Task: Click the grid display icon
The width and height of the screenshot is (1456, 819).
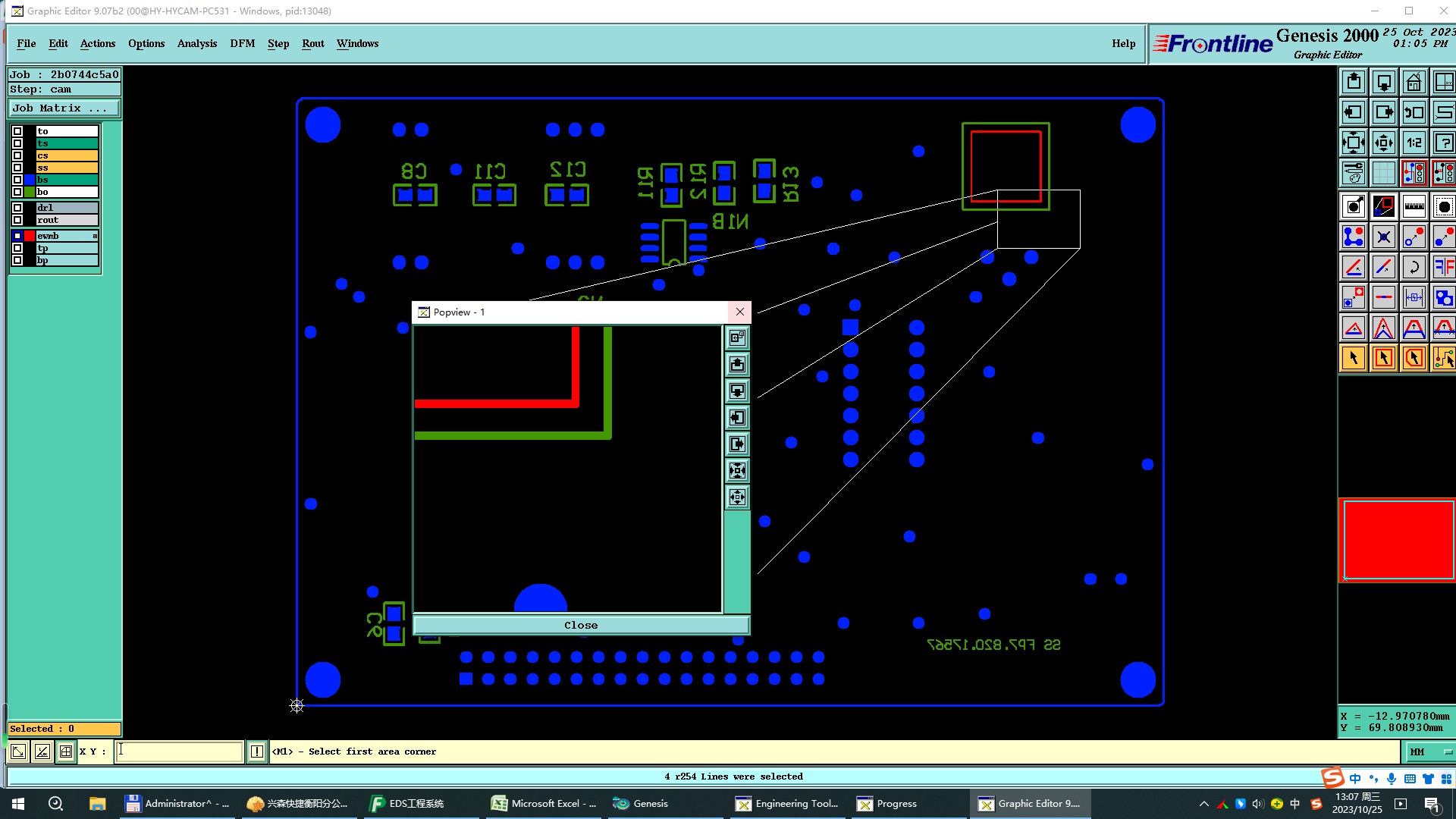Action: pos(1383,173)
